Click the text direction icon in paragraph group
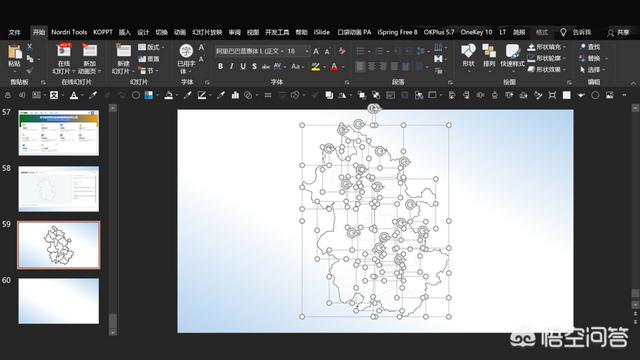This screenshot has width=640, height=360. (x=438, y=47)
